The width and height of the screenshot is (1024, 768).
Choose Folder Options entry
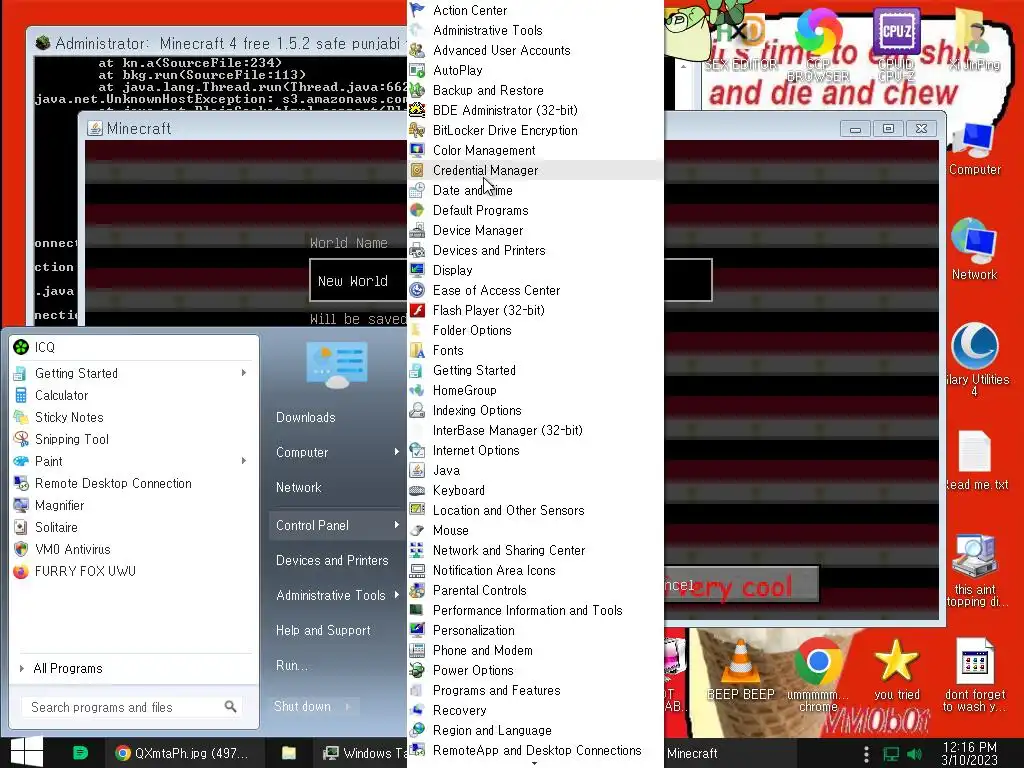pos(536,330)
